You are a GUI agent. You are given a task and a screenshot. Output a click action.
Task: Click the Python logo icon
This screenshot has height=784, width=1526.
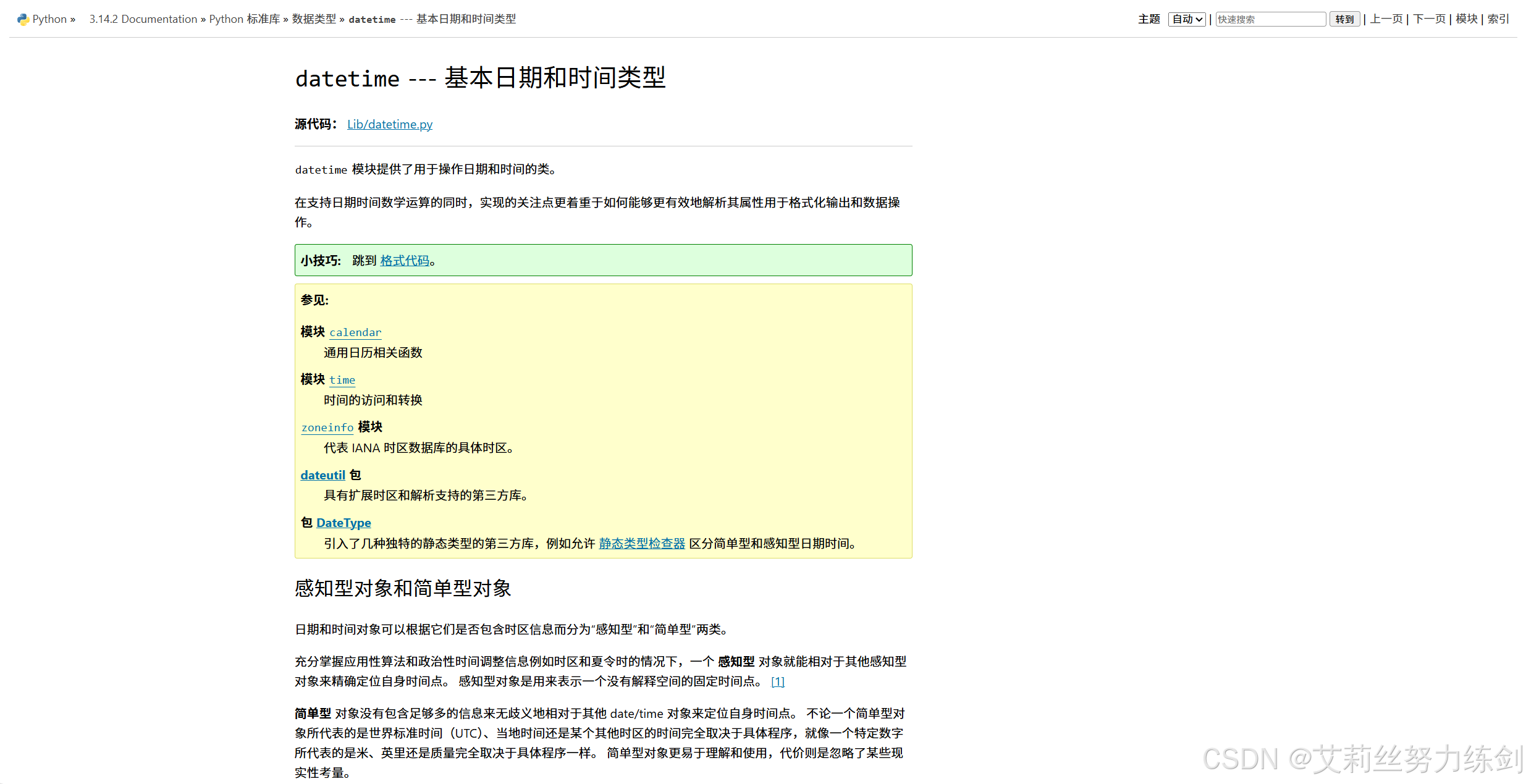click(x=23, y=19)
